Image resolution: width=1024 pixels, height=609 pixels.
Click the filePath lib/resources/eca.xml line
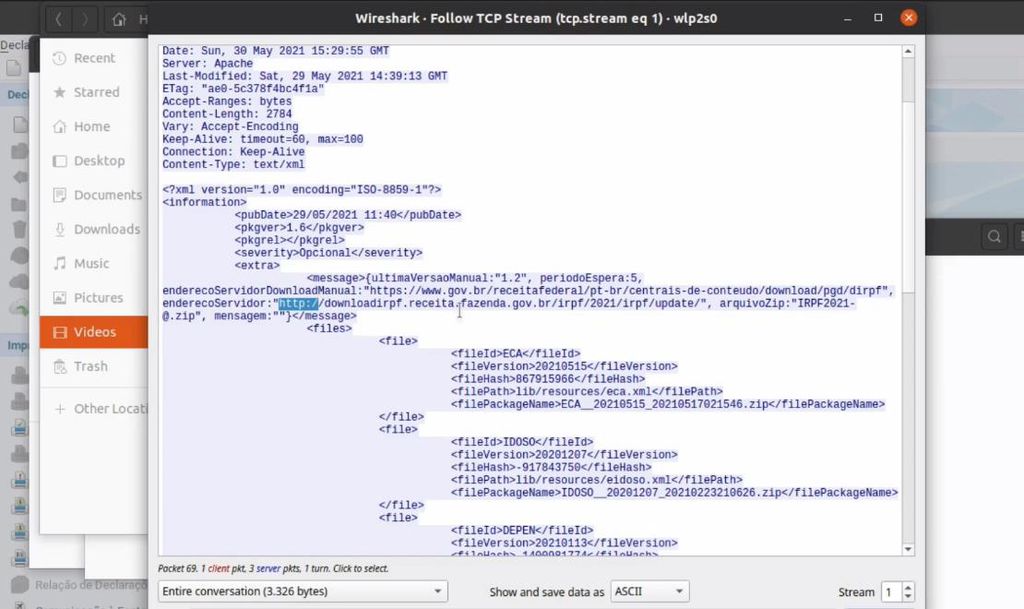(x=586, y=392)
